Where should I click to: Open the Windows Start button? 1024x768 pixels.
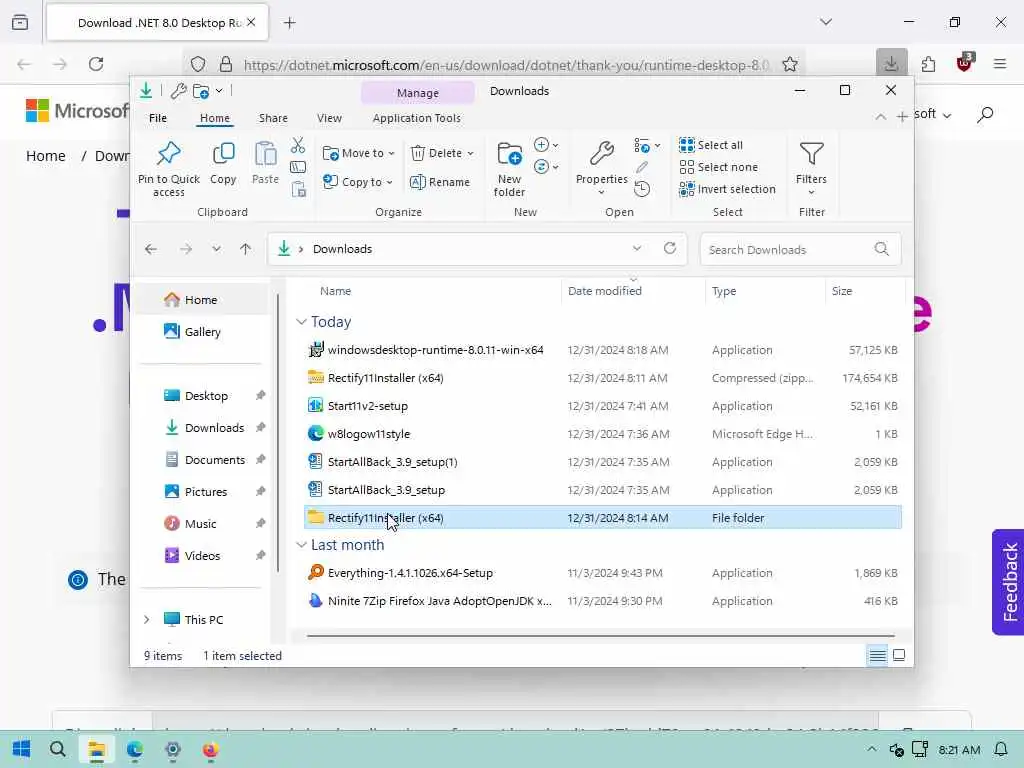[x=22, y=749]
